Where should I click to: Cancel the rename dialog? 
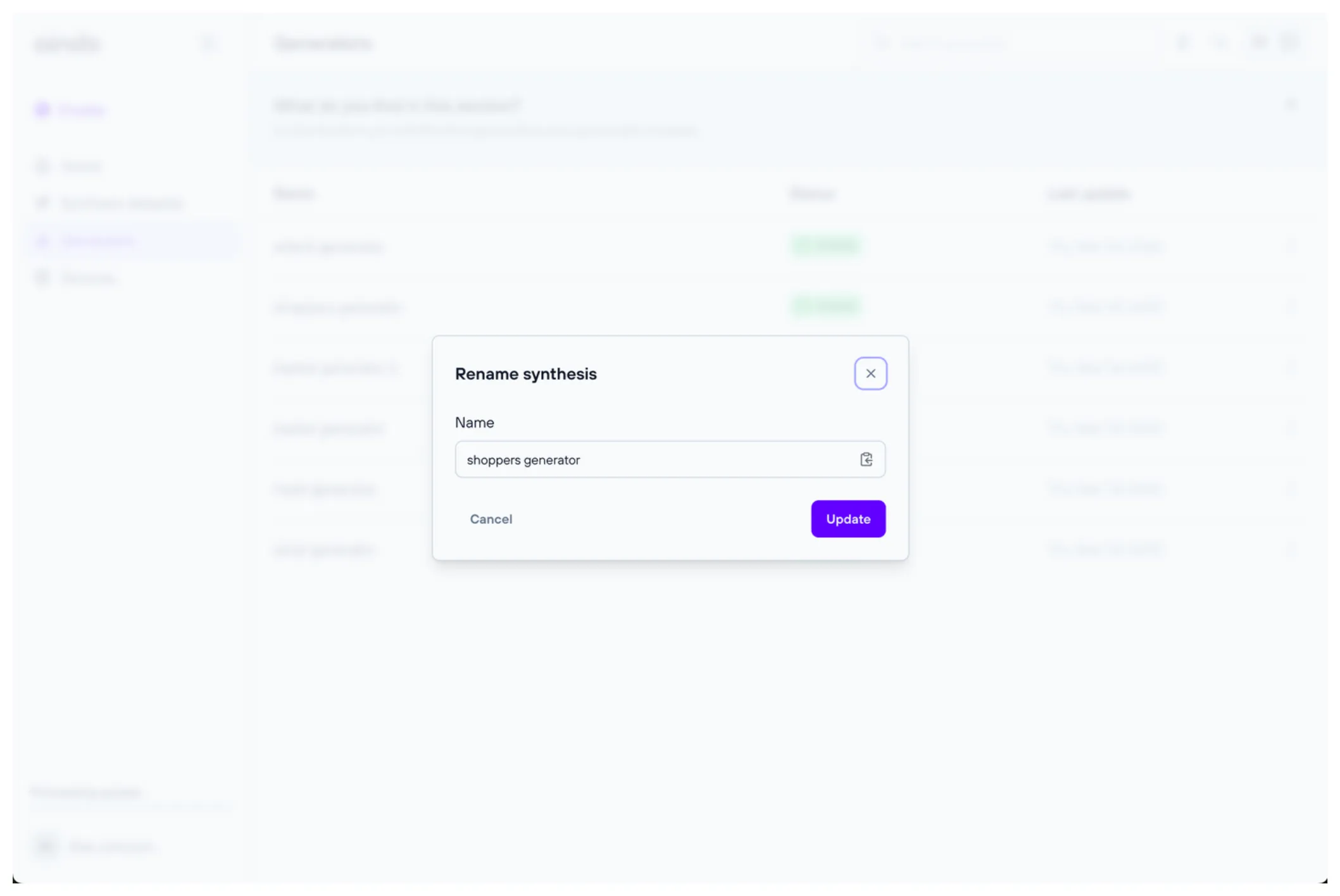[x=491, y=519]
